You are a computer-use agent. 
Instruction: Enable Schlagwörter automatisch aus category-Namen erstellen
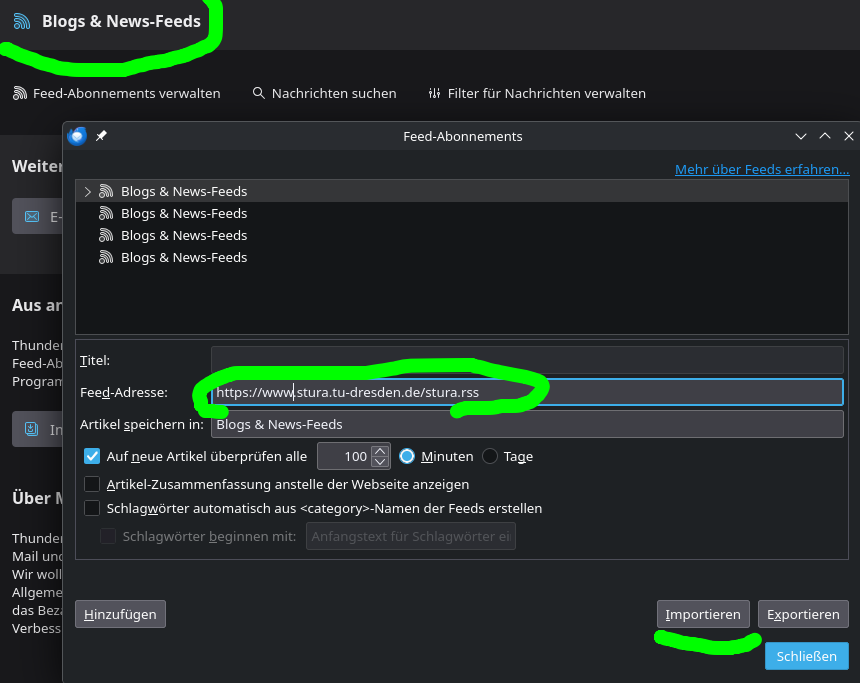(x=92, y=509)
